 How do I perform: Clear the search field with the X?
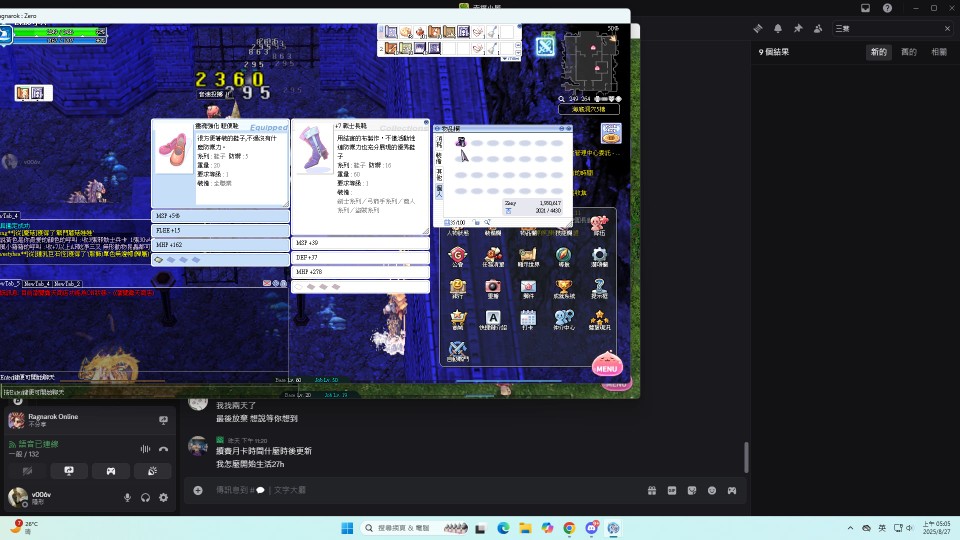click(947, 29)
